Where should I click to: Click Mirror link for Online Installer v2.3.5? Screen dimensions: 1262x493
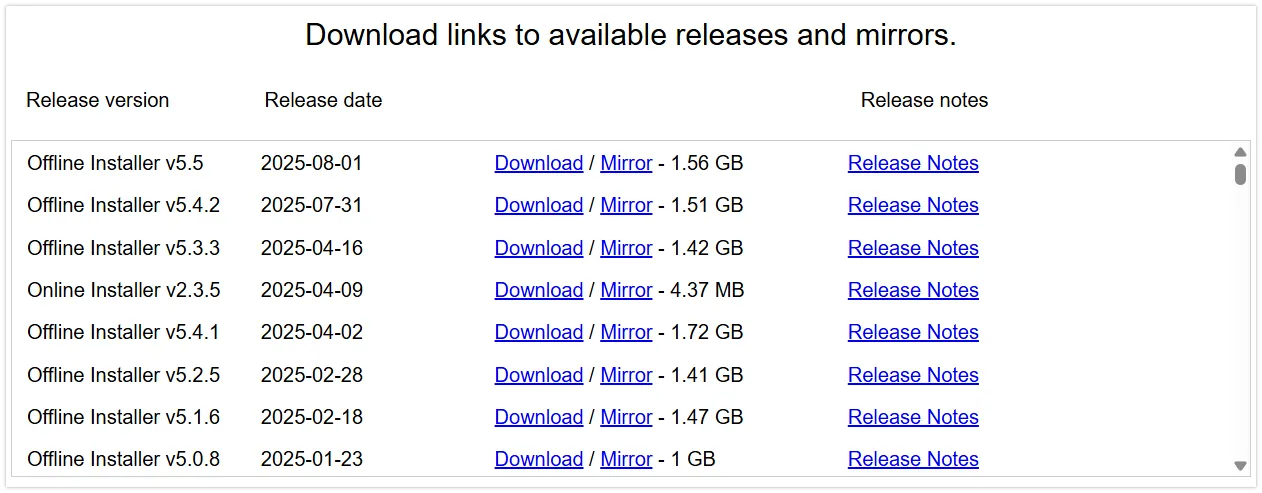coord(626,290)
